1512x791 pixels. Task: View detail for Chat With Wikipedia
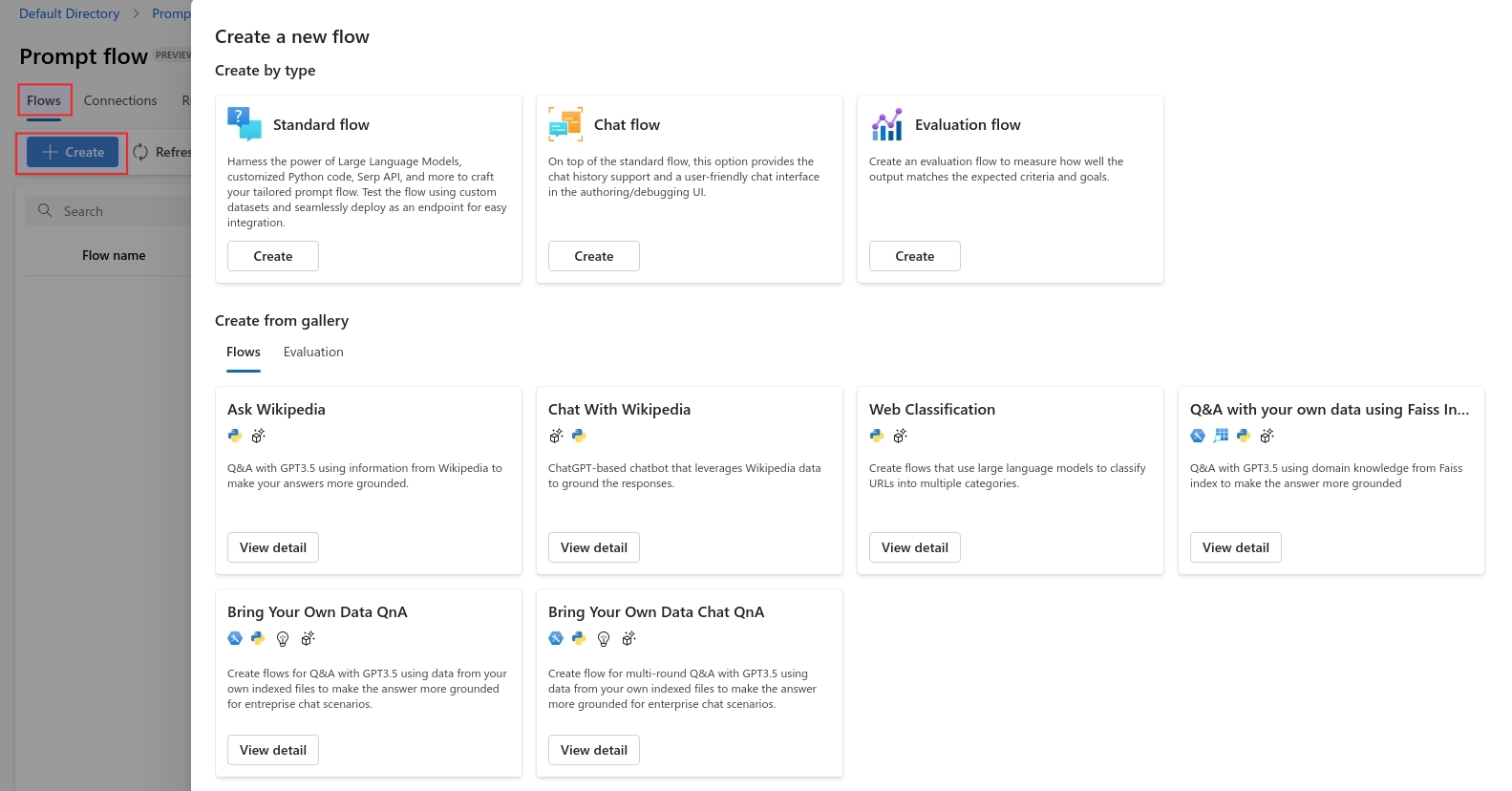[594, 547]
